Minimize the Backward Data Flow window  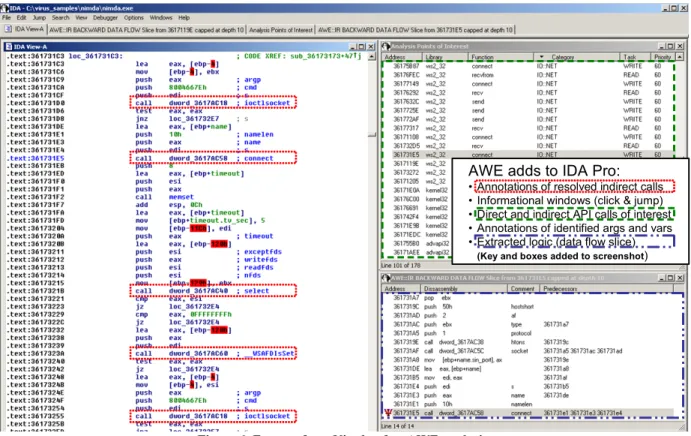coord(662,278)
